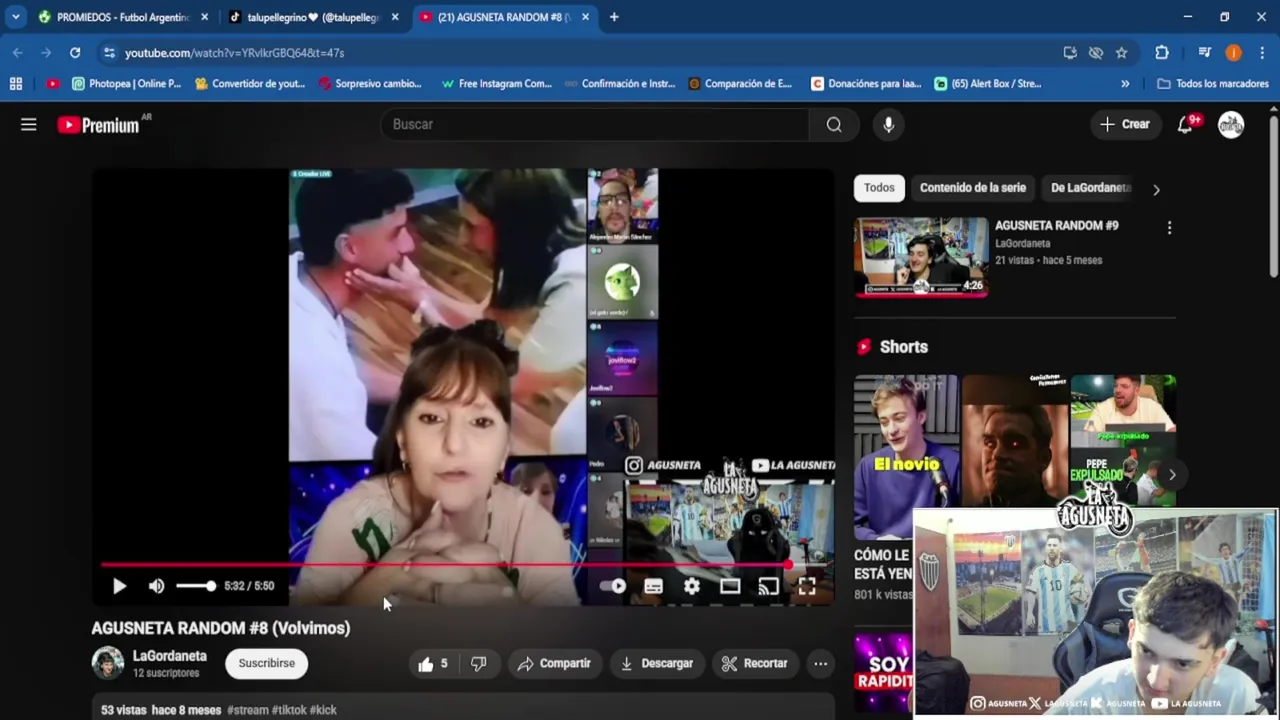1280x720 pixels.
Task: Select the Todos filter chip
Action: click(x=879, y=188)
